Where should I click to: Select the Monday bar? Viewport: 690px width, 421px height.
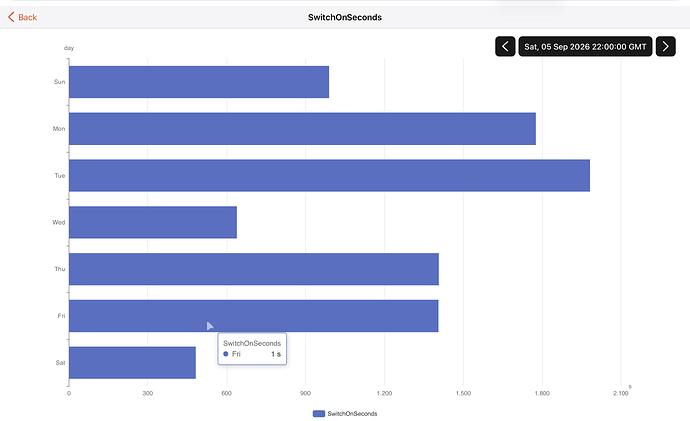click(x=302, y=128)
